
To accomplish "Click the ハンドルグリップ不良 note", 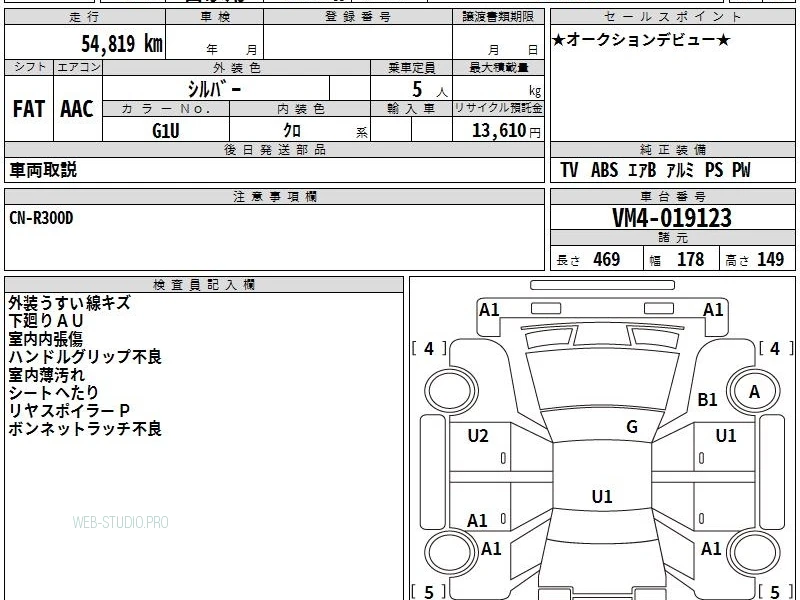I will pyautogui.click(x=85, y=357).
